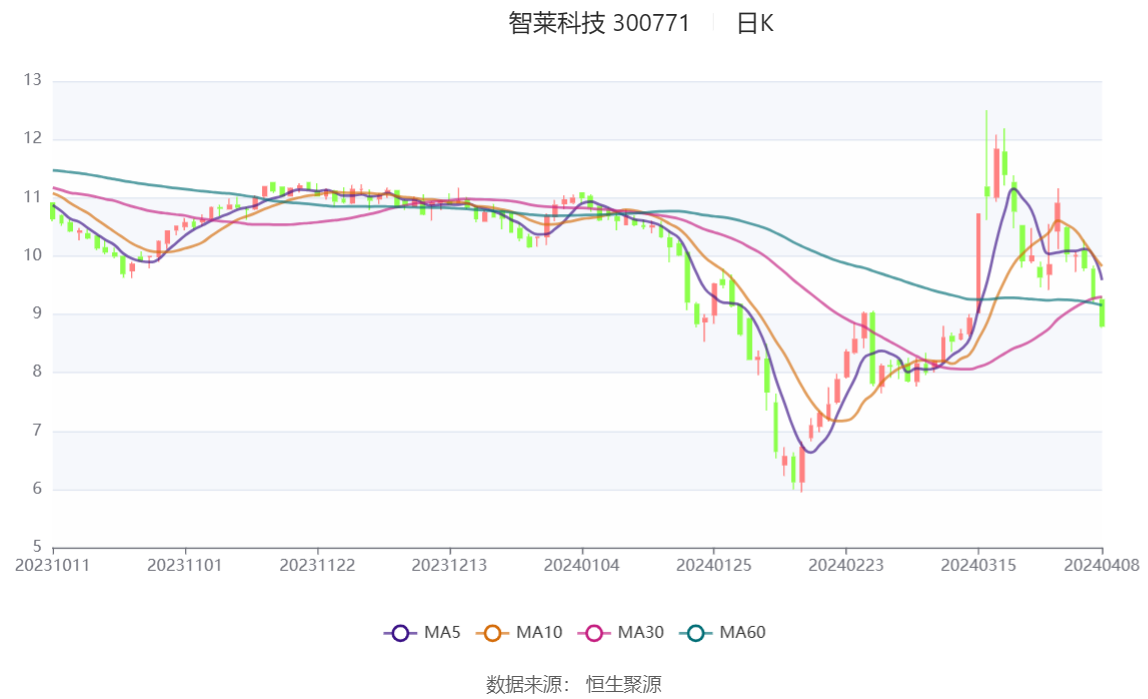Toggle the MA5 series via its legend label
The image size is (1148, 699).
pos(442,633)
